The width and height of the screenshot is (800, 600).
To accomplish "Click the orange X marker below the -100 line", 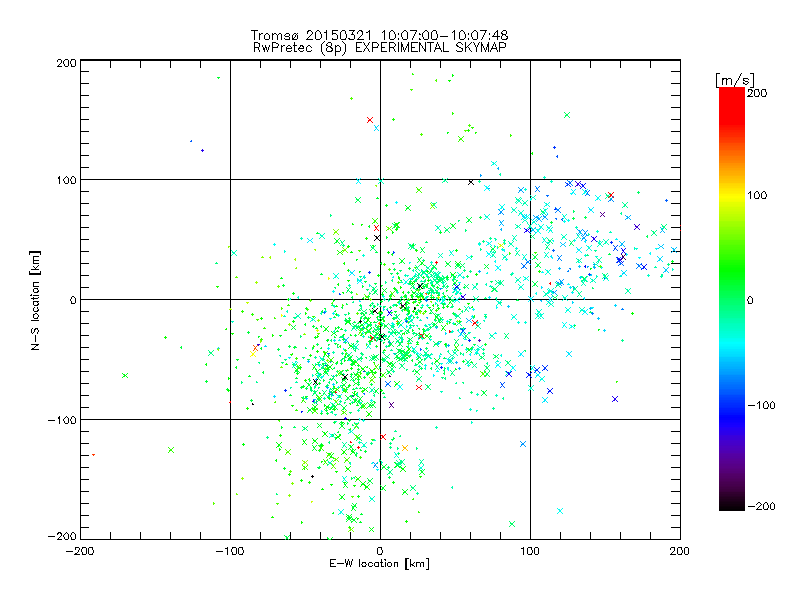I will click(x=405, y=448).
